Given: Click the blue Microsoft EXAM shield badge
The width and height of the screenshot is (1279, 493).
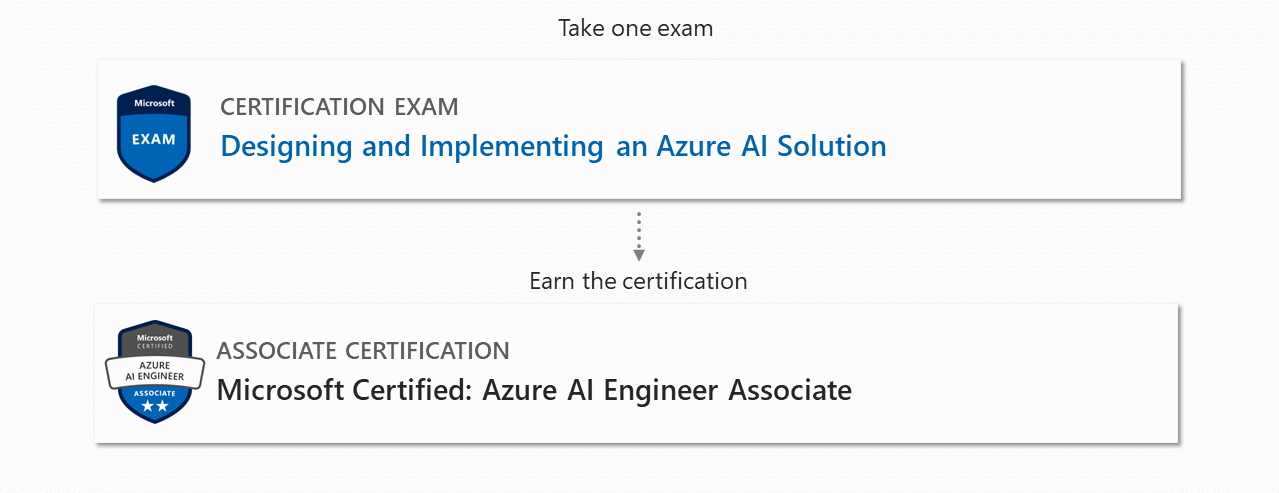Looking at the screenshot, I should pos(154,133).
